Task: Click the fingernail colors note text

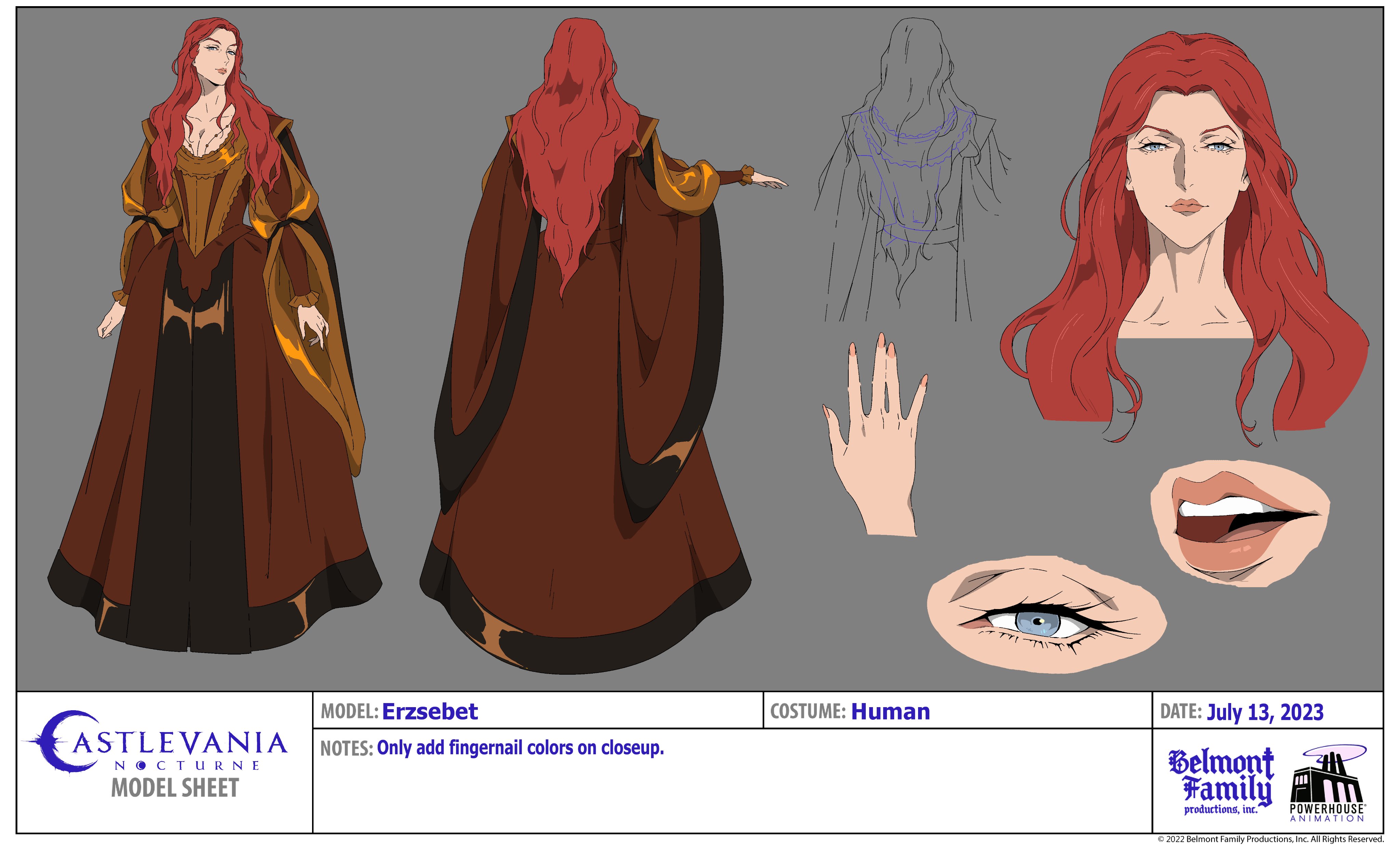Action: click(x=520, y=748)
